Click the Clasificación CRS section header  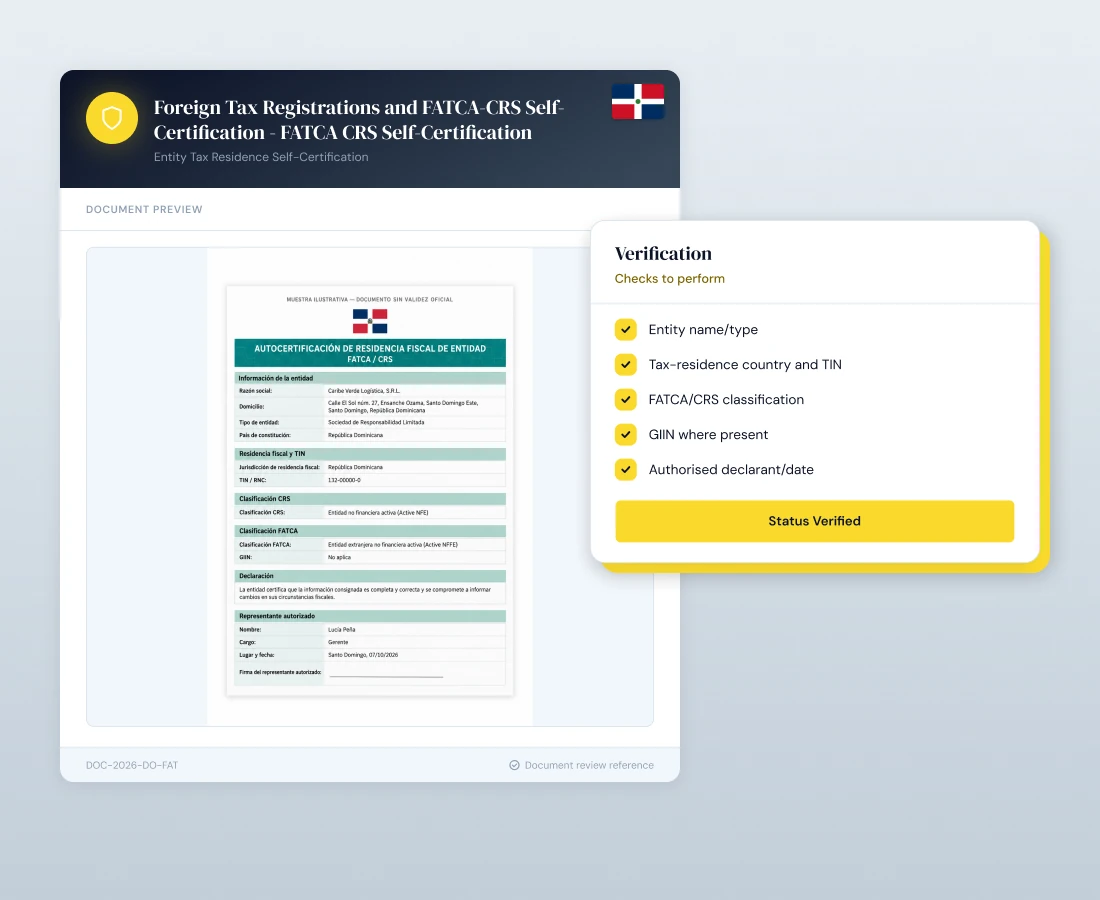pyautogui.click(x=370, y=499)
